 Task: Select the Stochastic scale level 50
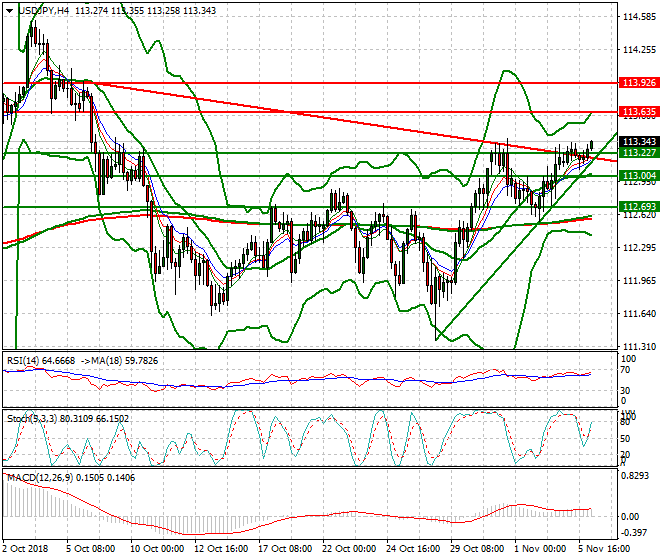pos(625,439)
